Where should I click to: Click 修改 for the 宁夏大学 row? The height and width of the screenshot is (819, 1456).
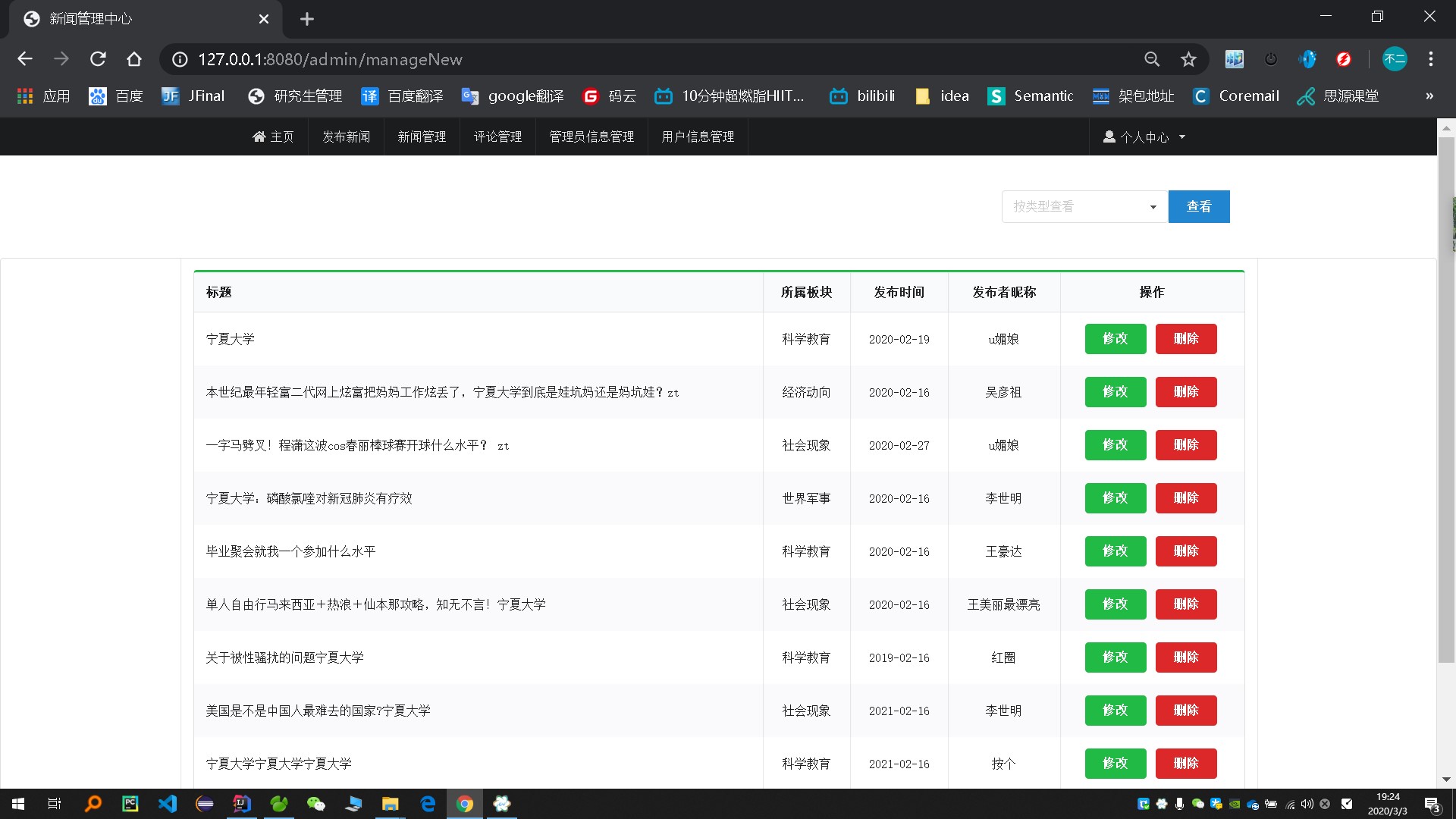1115,339
